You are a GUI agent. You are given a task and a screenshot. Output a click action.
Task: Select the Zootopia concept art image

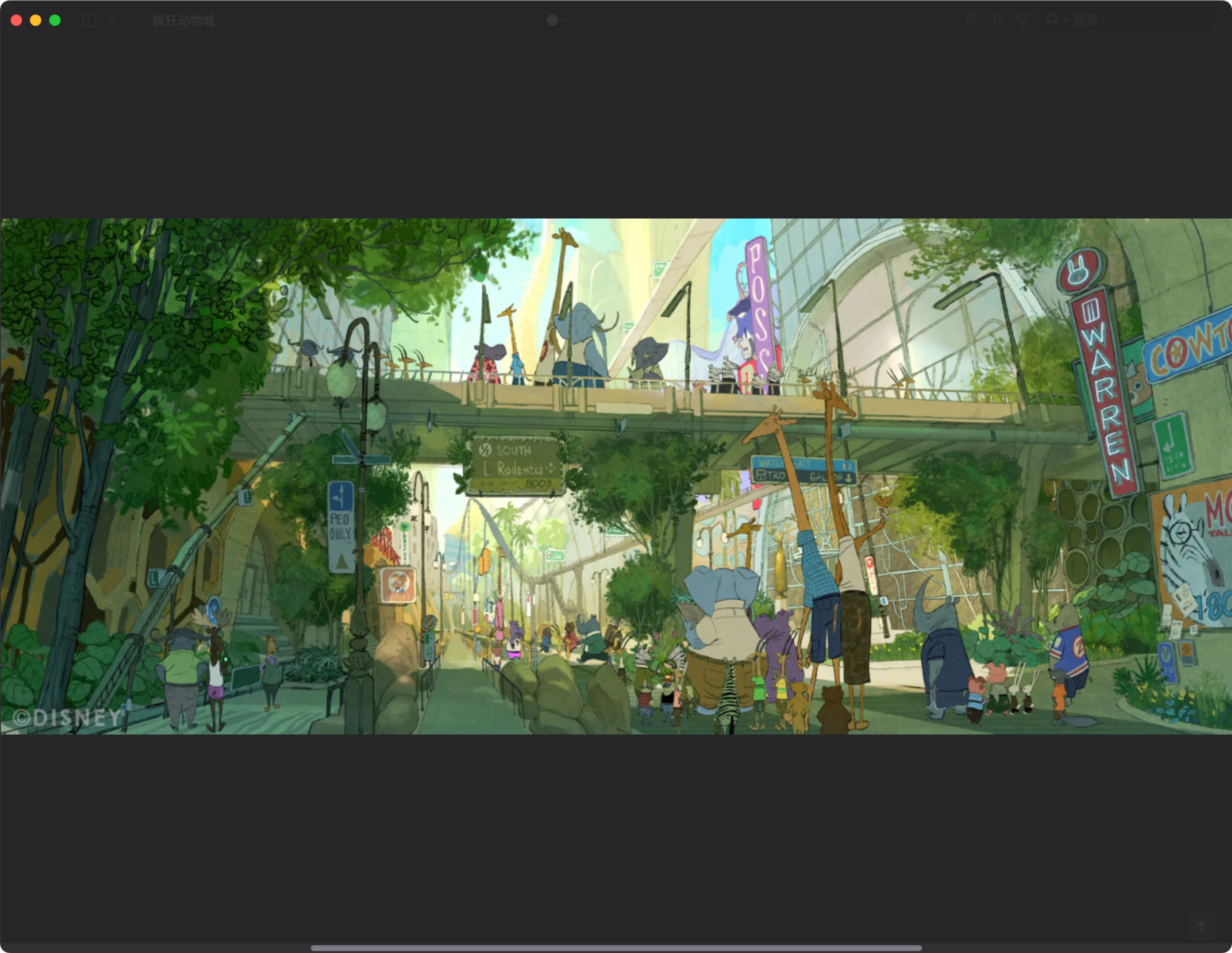pos(615,476)
